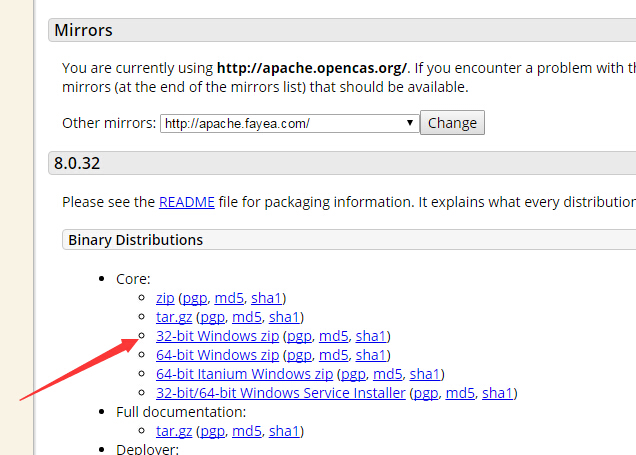Click the Change mirror button
The height and width of the screenshot is (455, 636).
pos(452,123)
